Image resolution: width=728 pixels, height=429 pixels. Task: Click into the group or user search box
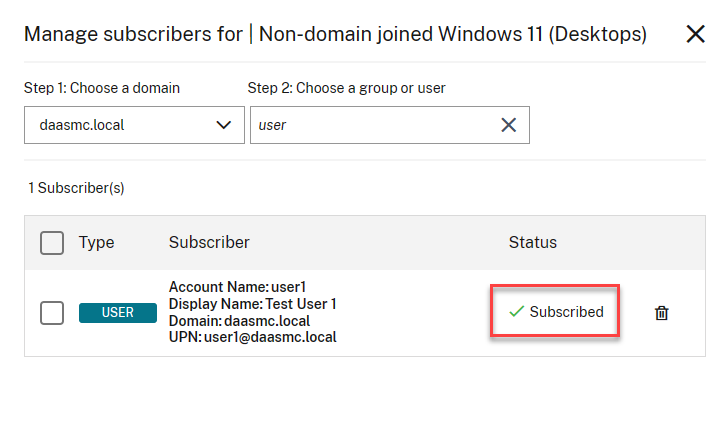[x=370, y=125]
